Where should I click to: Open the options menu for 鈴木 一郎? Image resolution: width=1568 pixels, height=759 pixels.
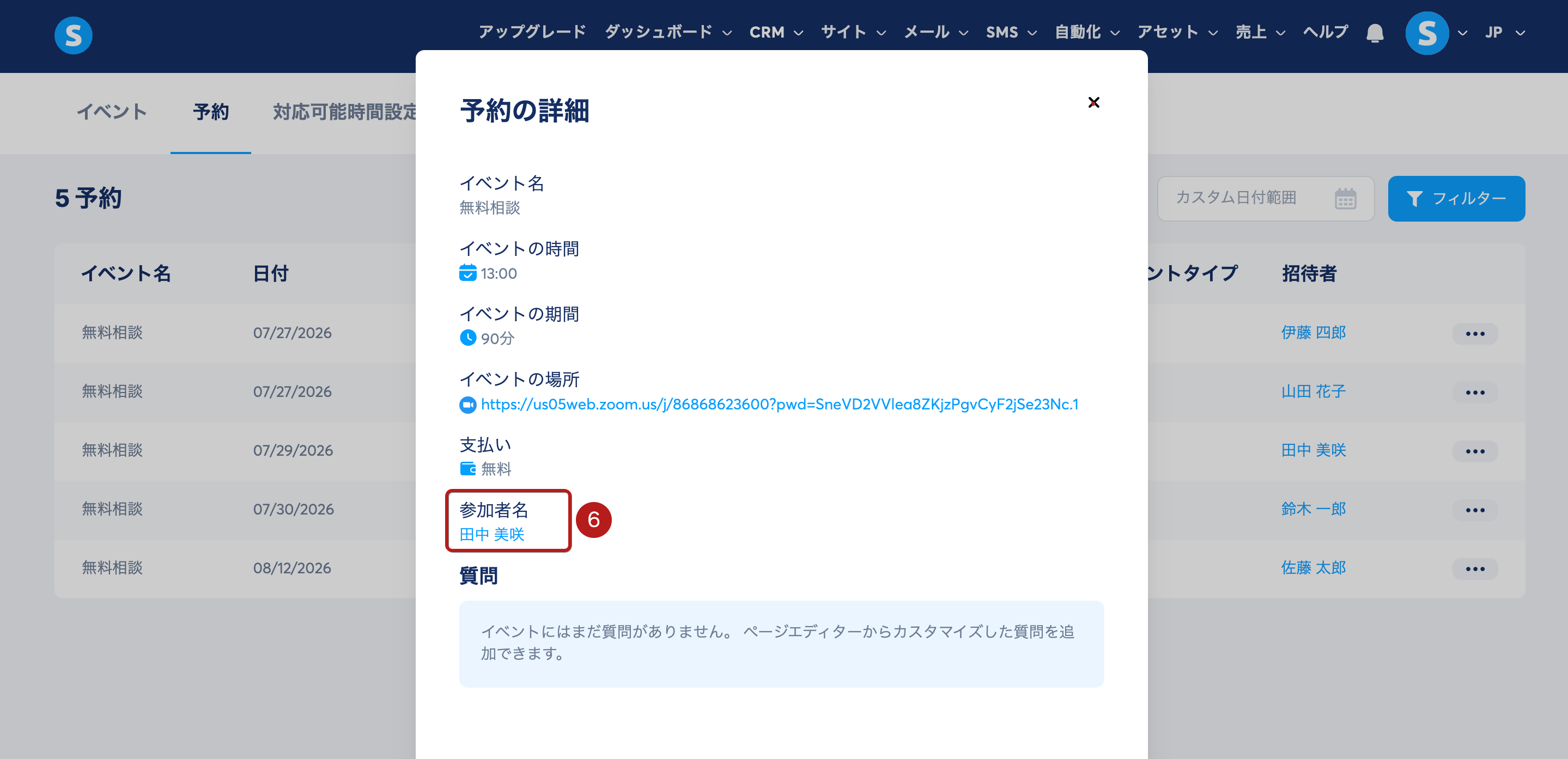click(x=1475, y=510)
